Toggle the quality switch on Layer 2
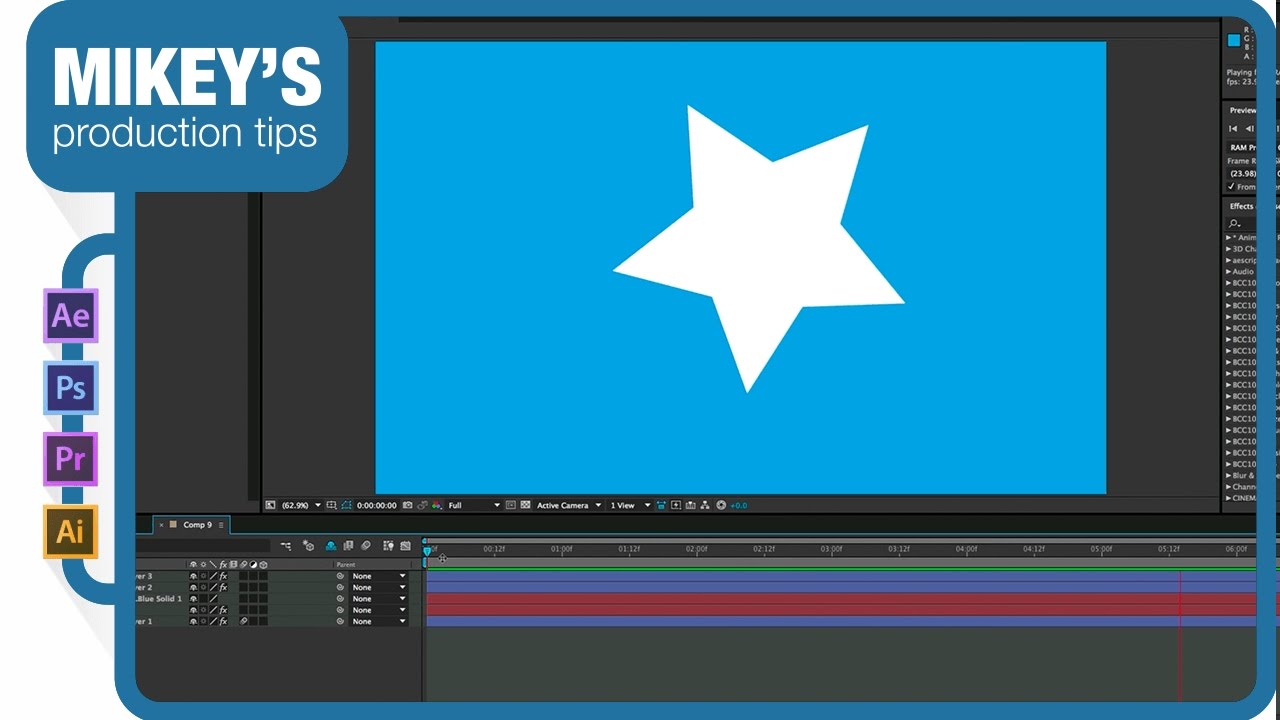The image size is (1280, 720). click(x=213, y=587)
